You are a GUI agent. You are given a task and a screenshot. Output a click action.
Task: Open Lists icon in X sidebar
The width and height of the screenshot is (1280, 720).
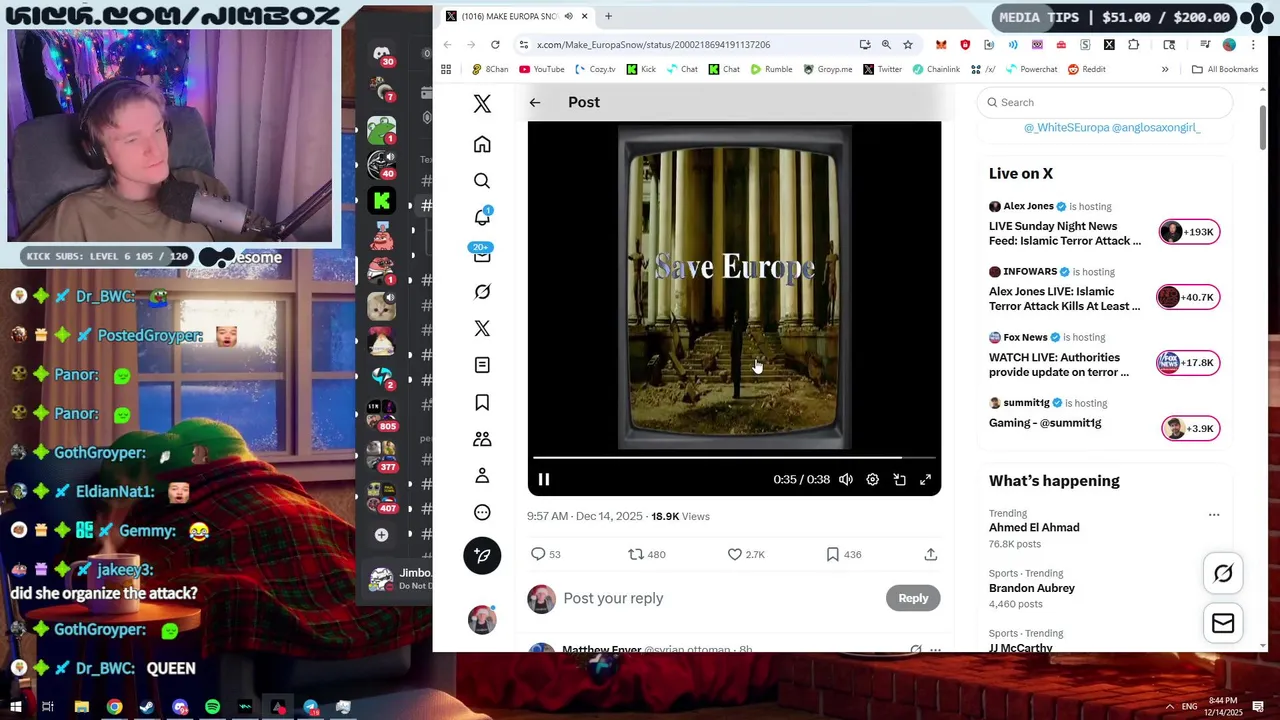(x=482, y=365)
